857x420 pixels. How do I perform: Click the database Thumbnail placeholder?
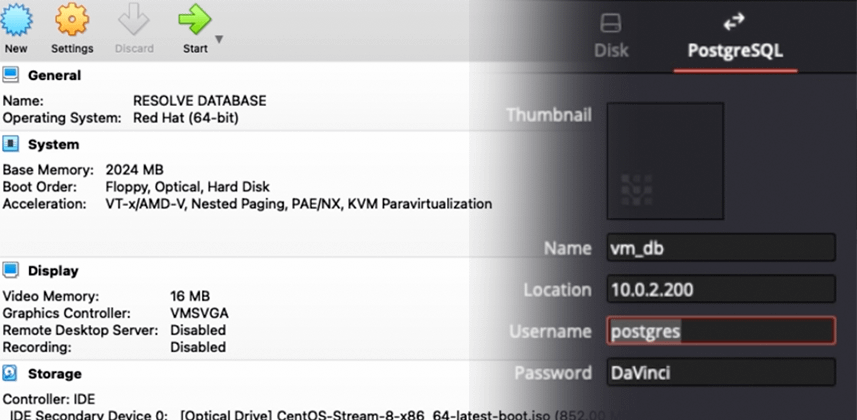pyautogui.click(x=665, y=161)
